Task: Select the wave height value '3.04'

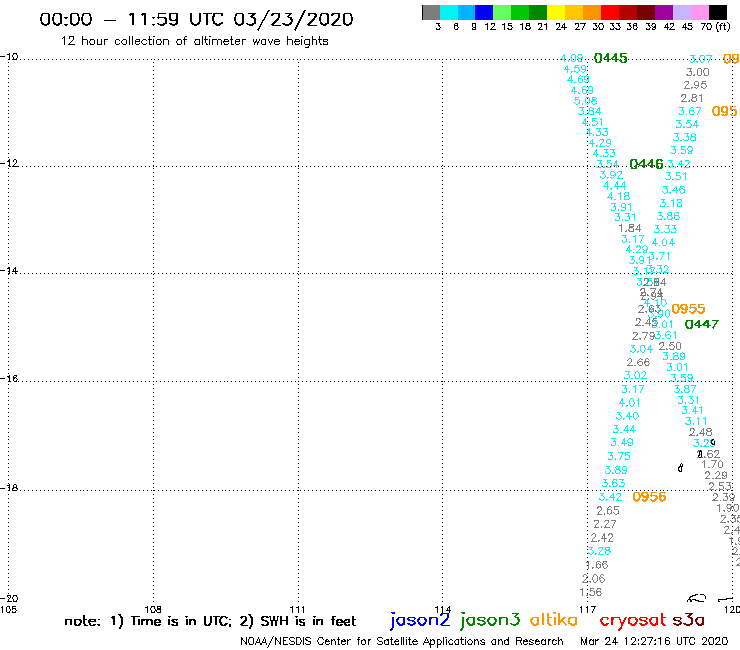Action: (641, 349)
